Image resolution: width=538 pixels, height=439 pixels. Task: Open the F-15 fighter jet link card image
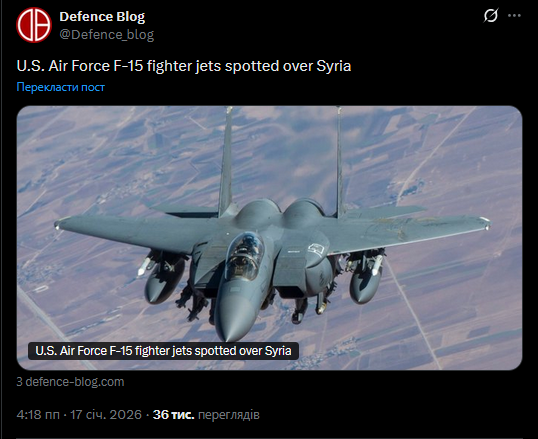(269, 238)
